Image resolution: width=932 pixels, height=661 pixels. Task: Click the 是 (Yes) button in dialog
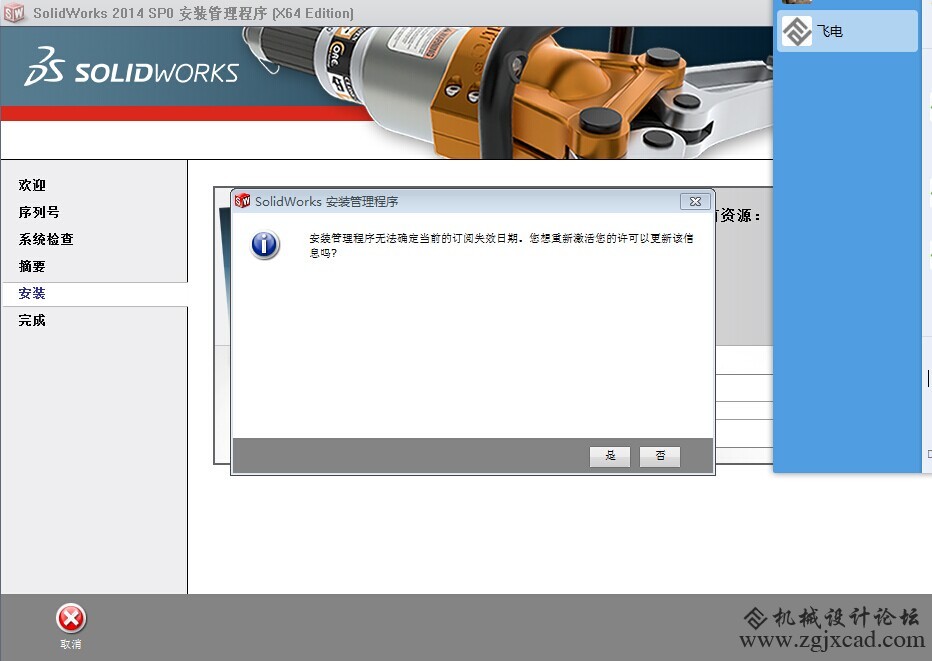(610, 456)
